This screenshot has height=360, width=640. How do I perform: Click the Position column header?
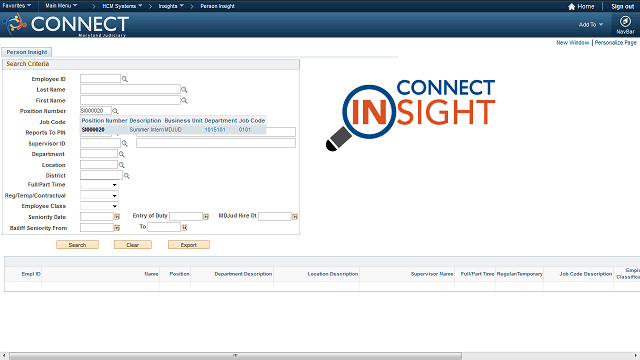(179, 274)
